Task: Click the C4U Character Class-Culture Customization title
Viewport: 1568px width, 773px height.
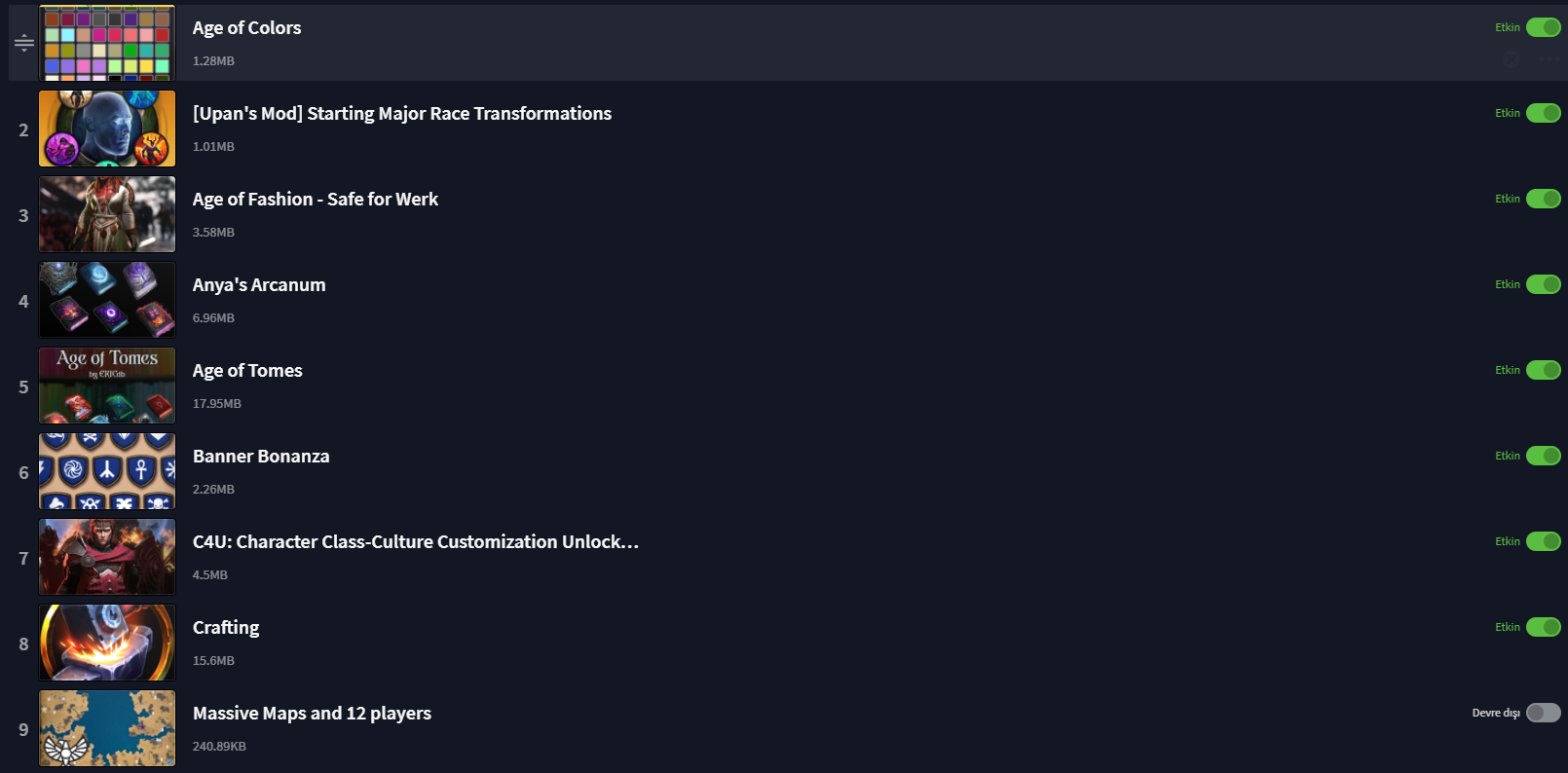Action: pyautogui.click(x=416, y=542)
